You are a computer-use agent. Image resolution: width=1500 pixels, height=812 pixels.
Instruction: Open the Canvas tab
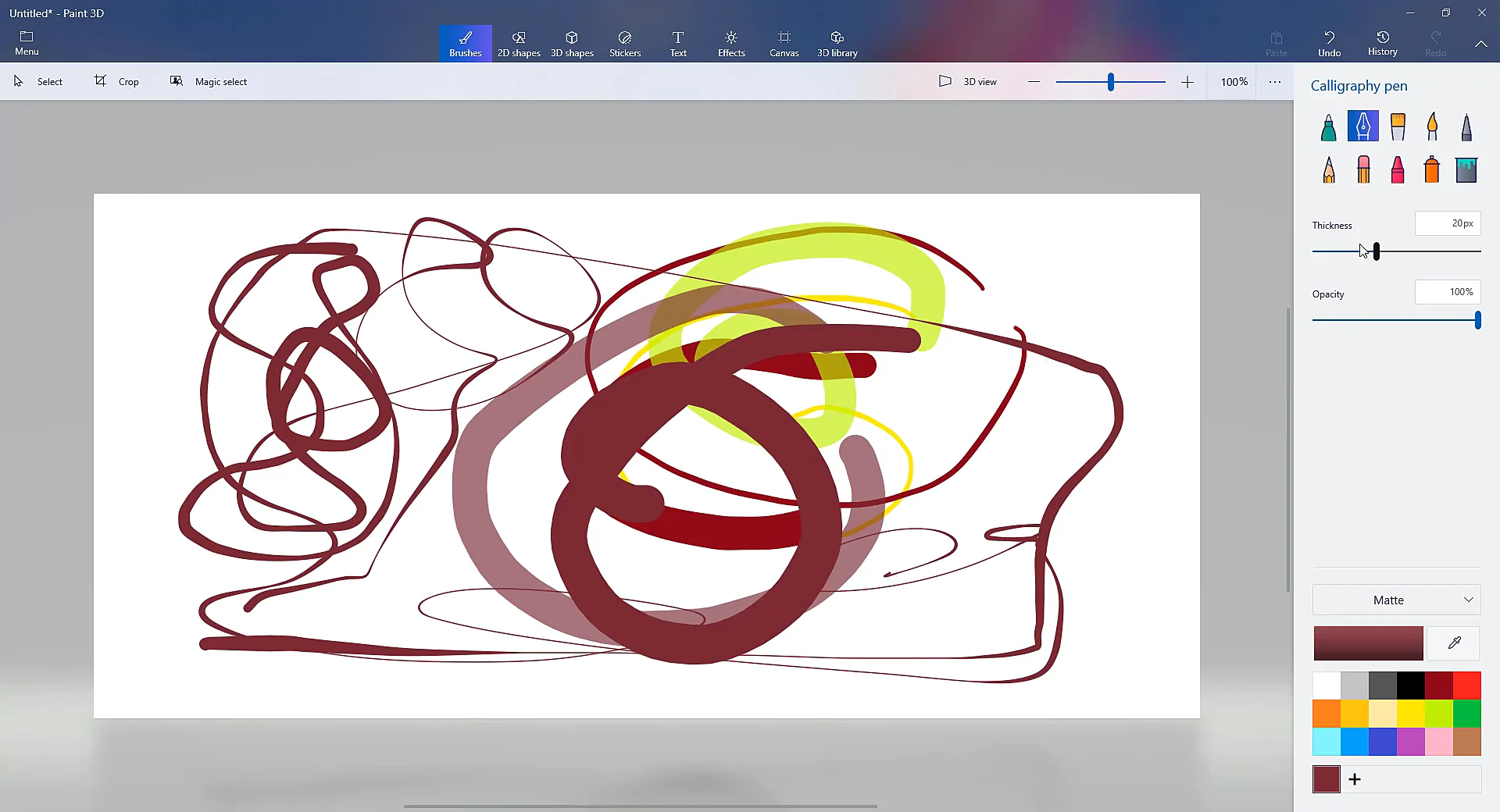[784, 44]
